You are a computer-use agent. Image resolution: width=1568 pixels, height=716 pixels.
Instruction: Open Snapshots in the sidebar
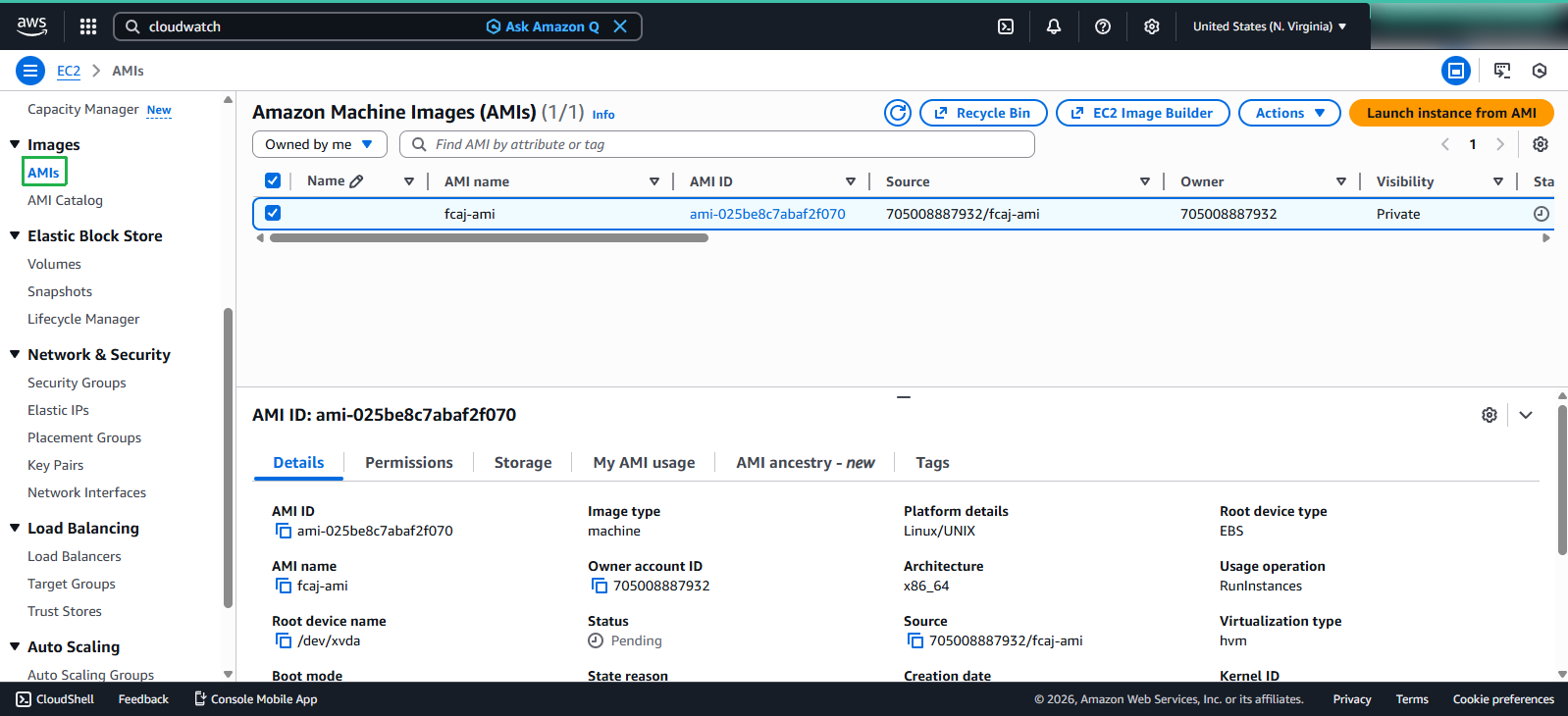pos(60,291)
